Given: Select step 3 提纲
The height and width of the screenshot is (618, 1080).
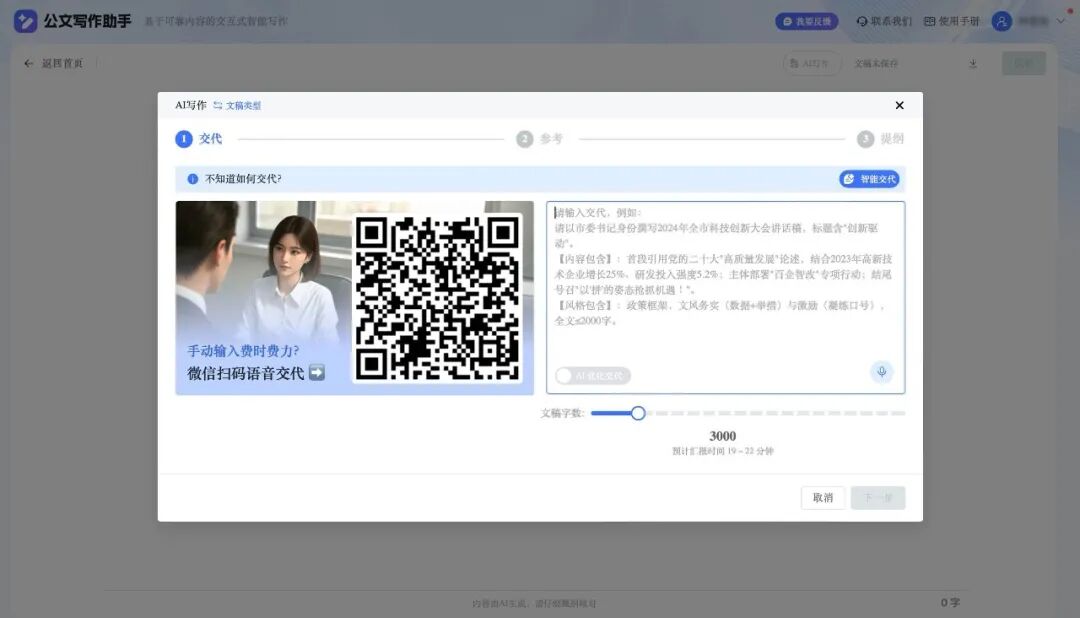Looking at the screenshot, I should tap(880, 139).
